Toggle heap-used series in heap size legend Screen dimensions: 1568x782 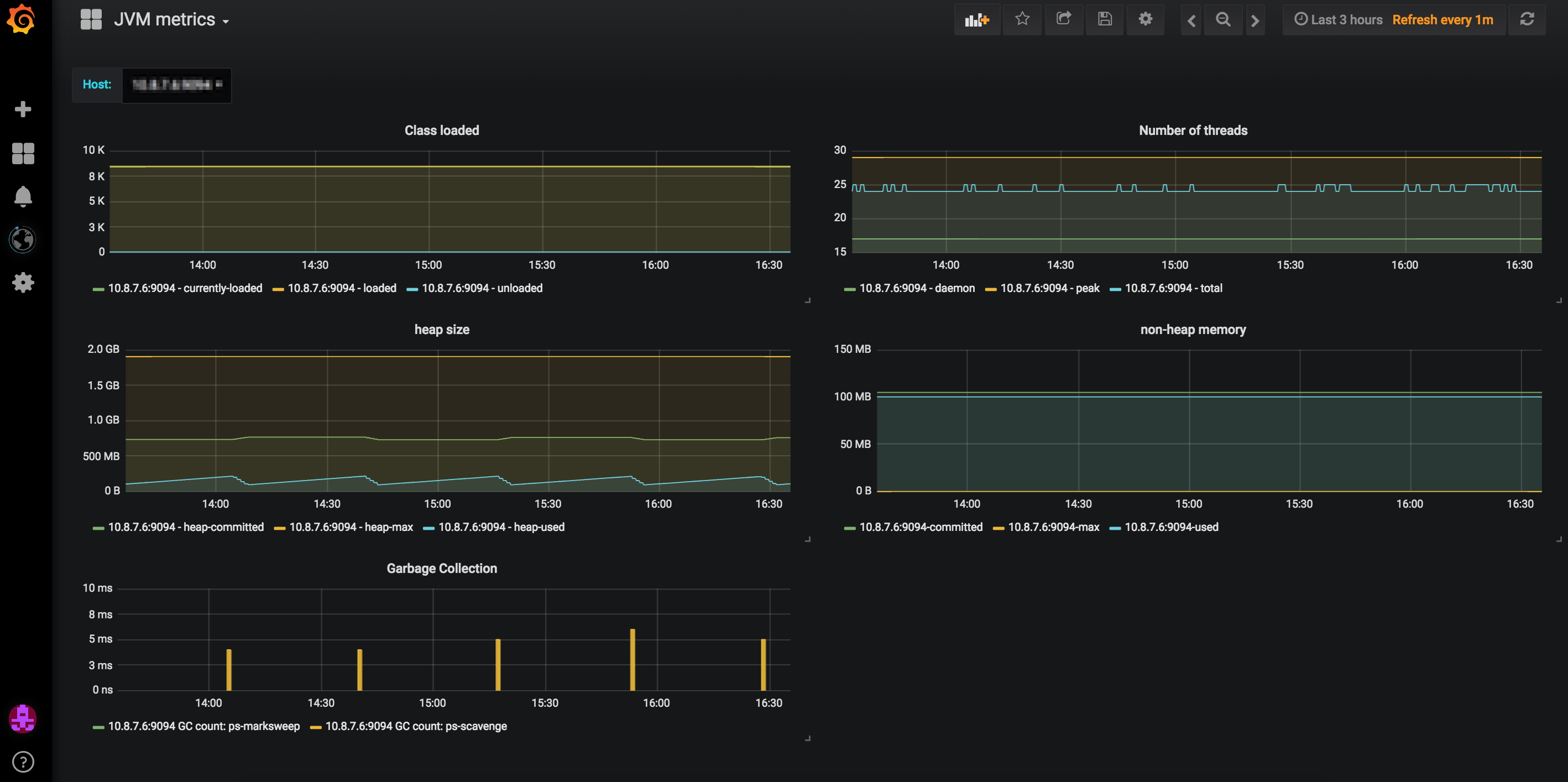(x=501, y=528)
